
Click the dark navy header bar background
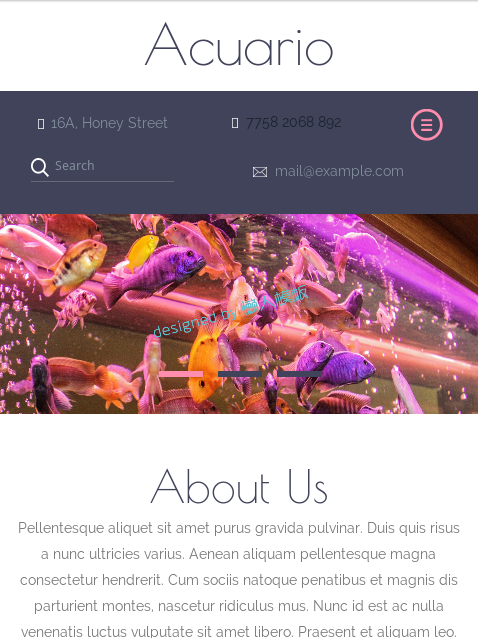click(x=239, y=153)
